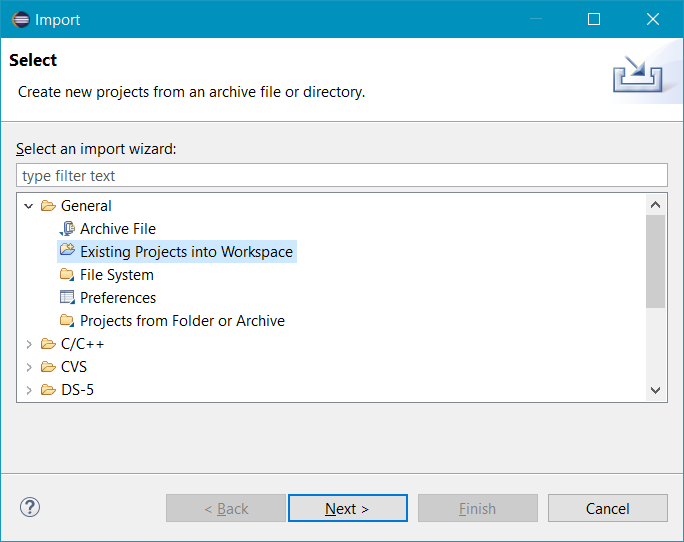The height and width of the screenshot is (542, 684).
Task: Collapse the General category
Action: (x=29, y=206)
